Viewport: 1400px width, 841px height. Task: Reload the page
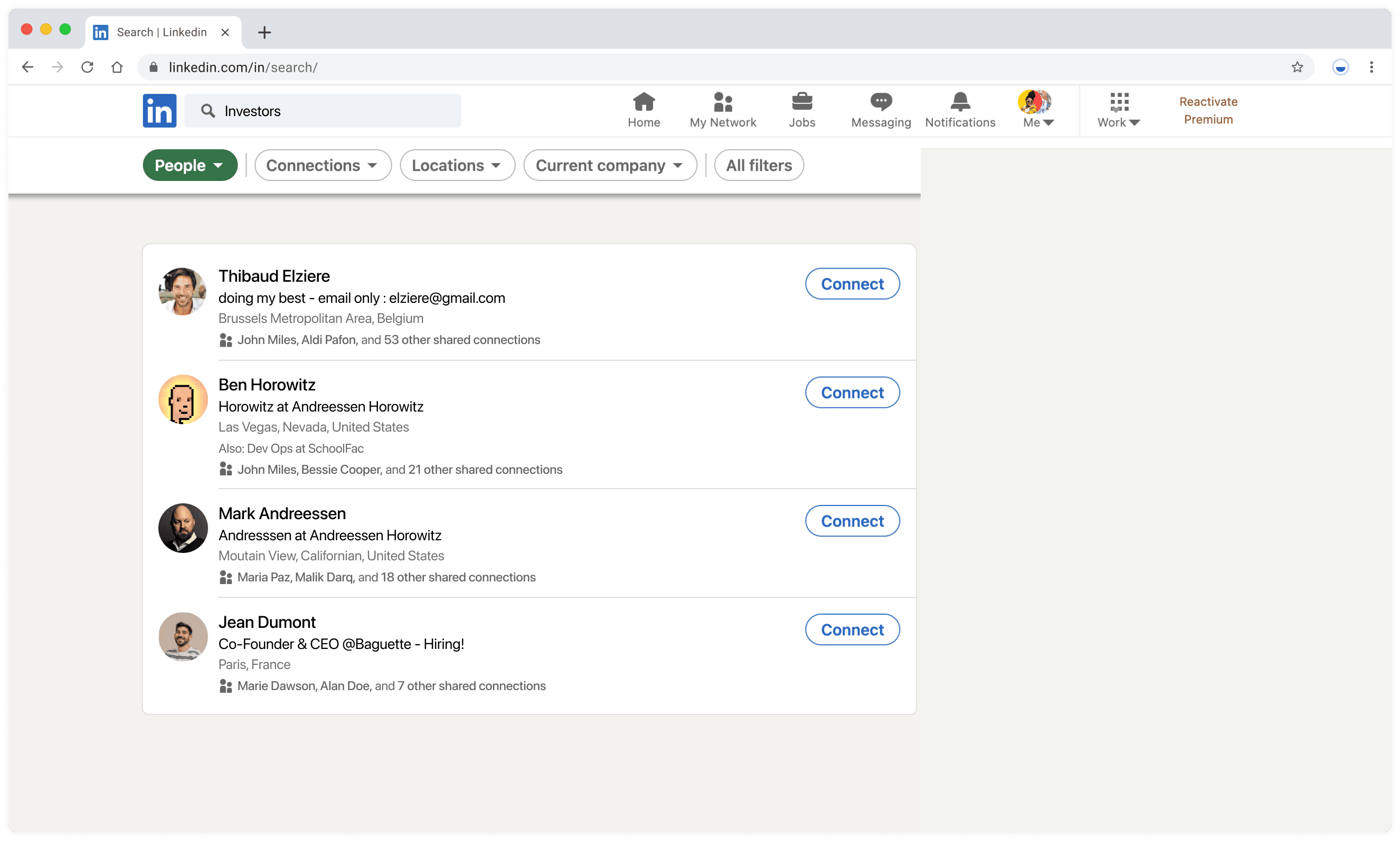(x=87, y=67)
